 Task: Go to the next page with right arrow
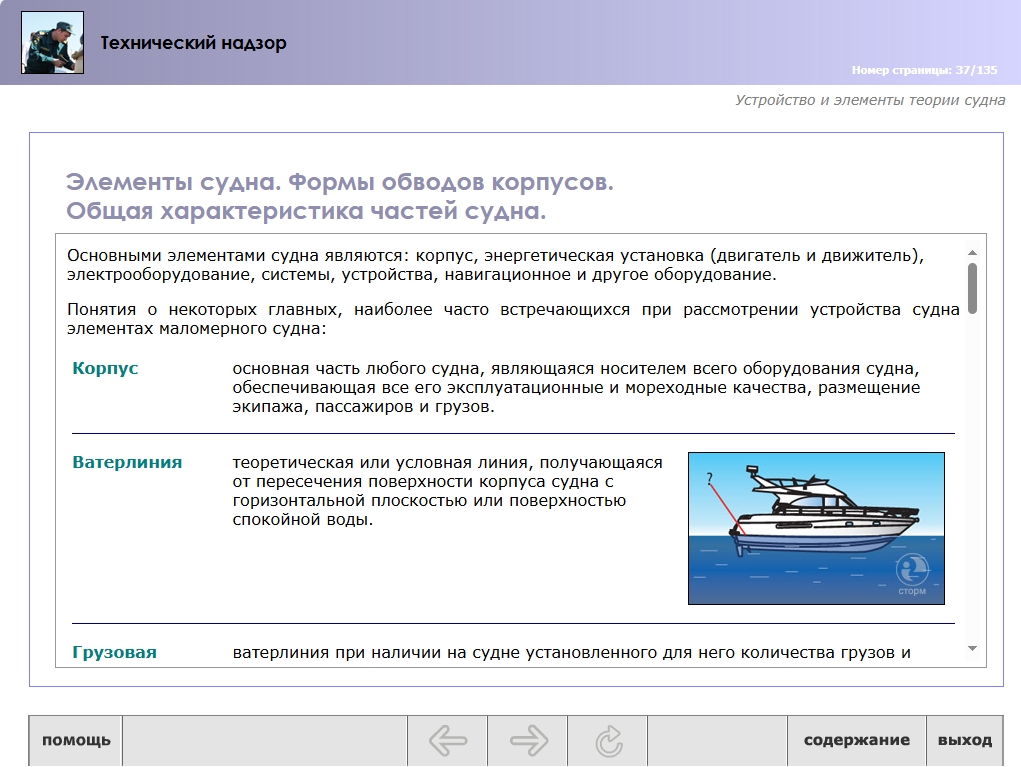528,740
